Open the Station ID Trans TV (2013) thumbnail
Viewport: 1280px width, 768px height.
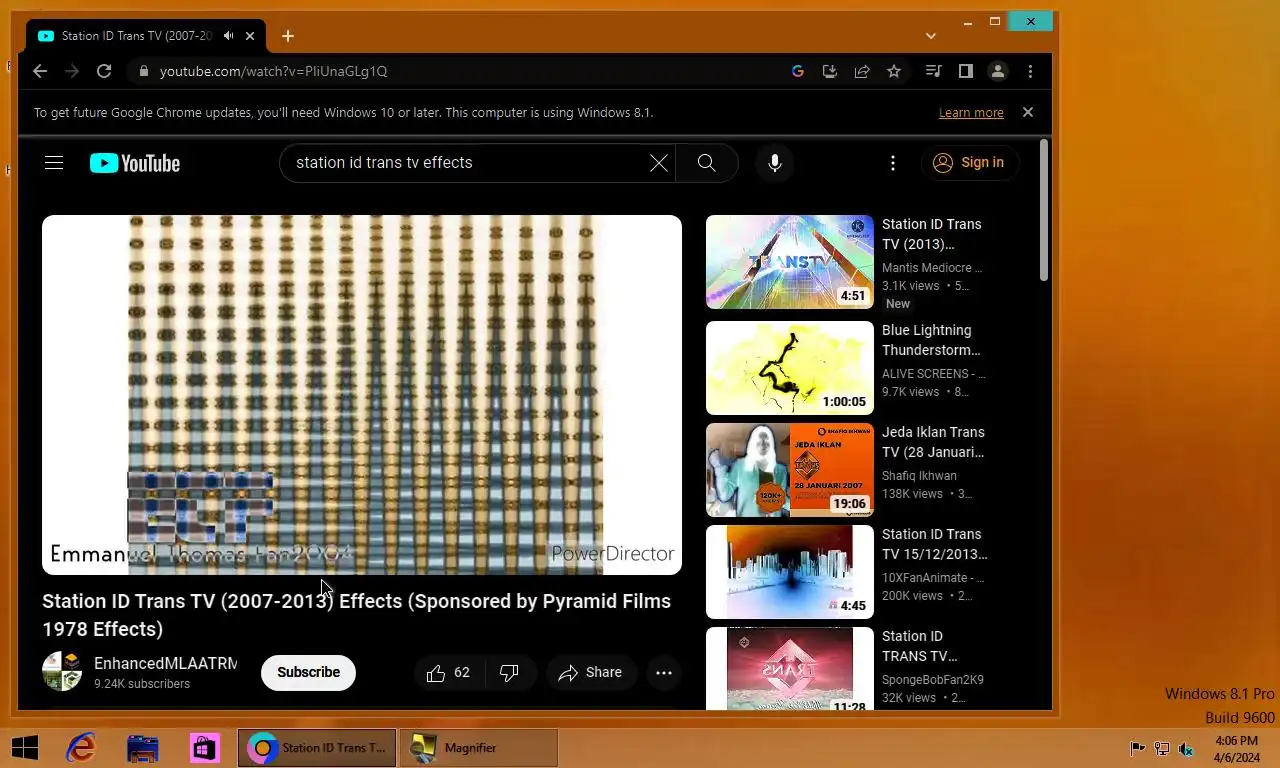(790, 262)
